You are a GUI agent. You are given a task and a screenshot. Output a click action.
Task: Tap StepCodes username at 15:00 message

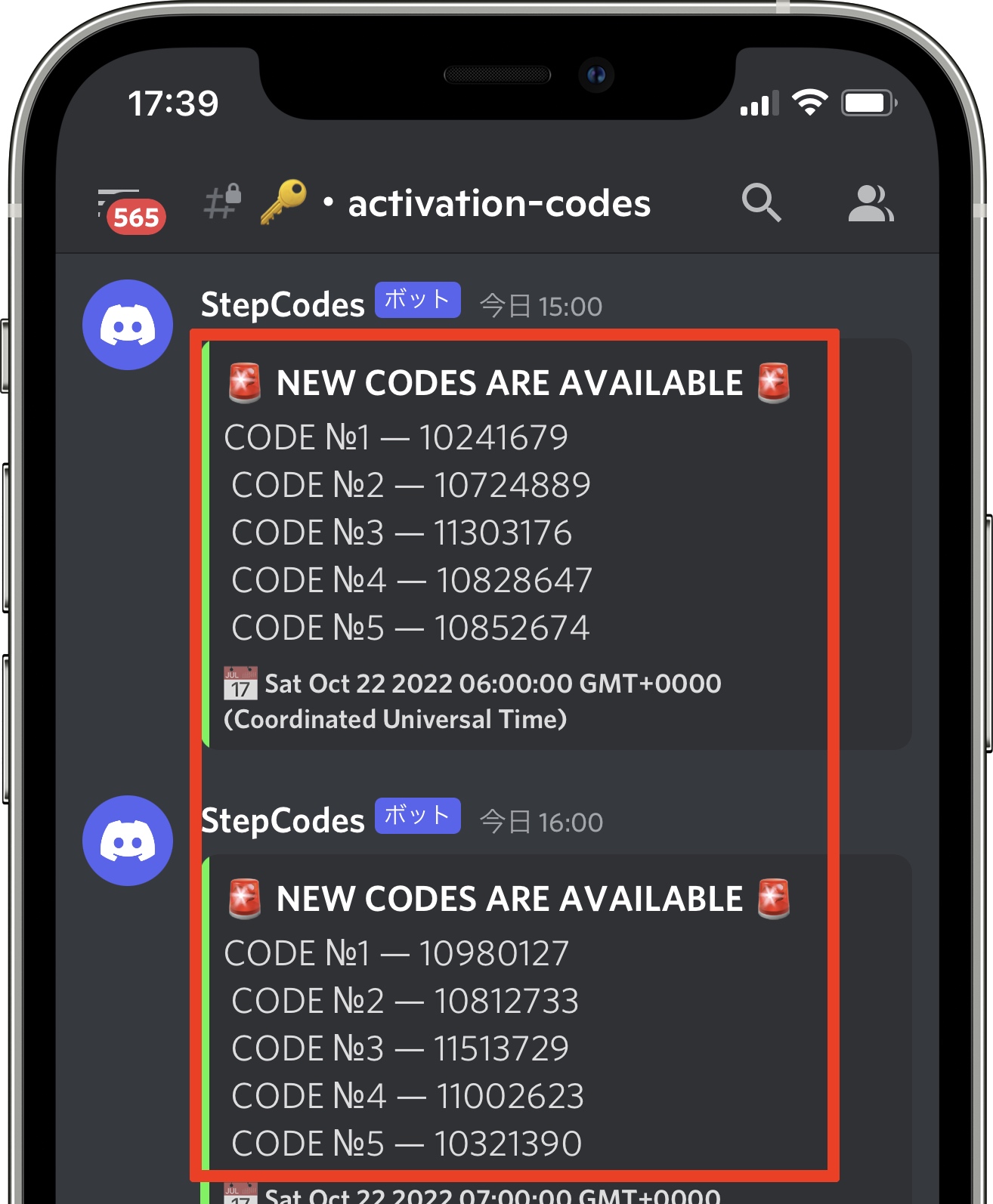283,305
